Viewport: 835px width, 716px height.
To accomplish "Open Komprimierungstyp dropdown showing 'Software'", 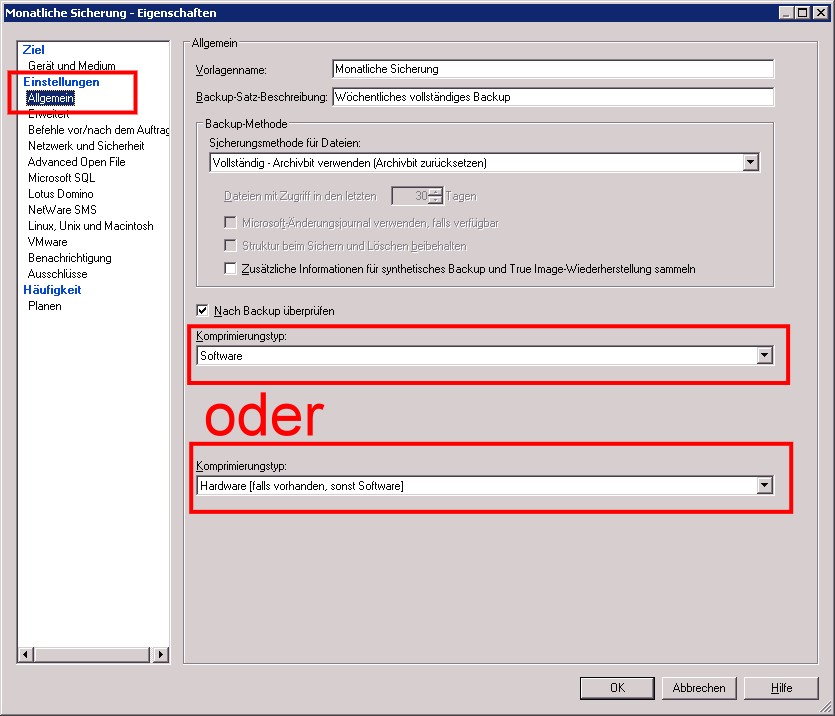I will (x=765, y=355).
